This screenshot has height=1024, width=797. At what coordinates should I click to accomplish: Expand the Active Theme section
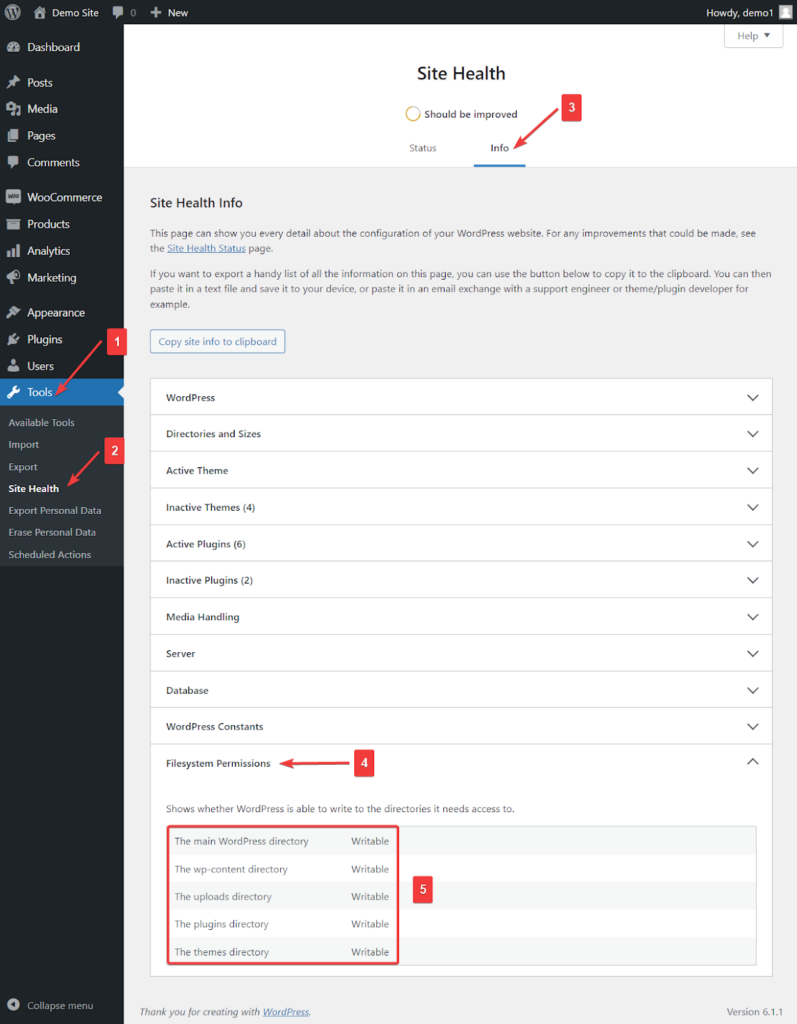[x=461, y=470]
